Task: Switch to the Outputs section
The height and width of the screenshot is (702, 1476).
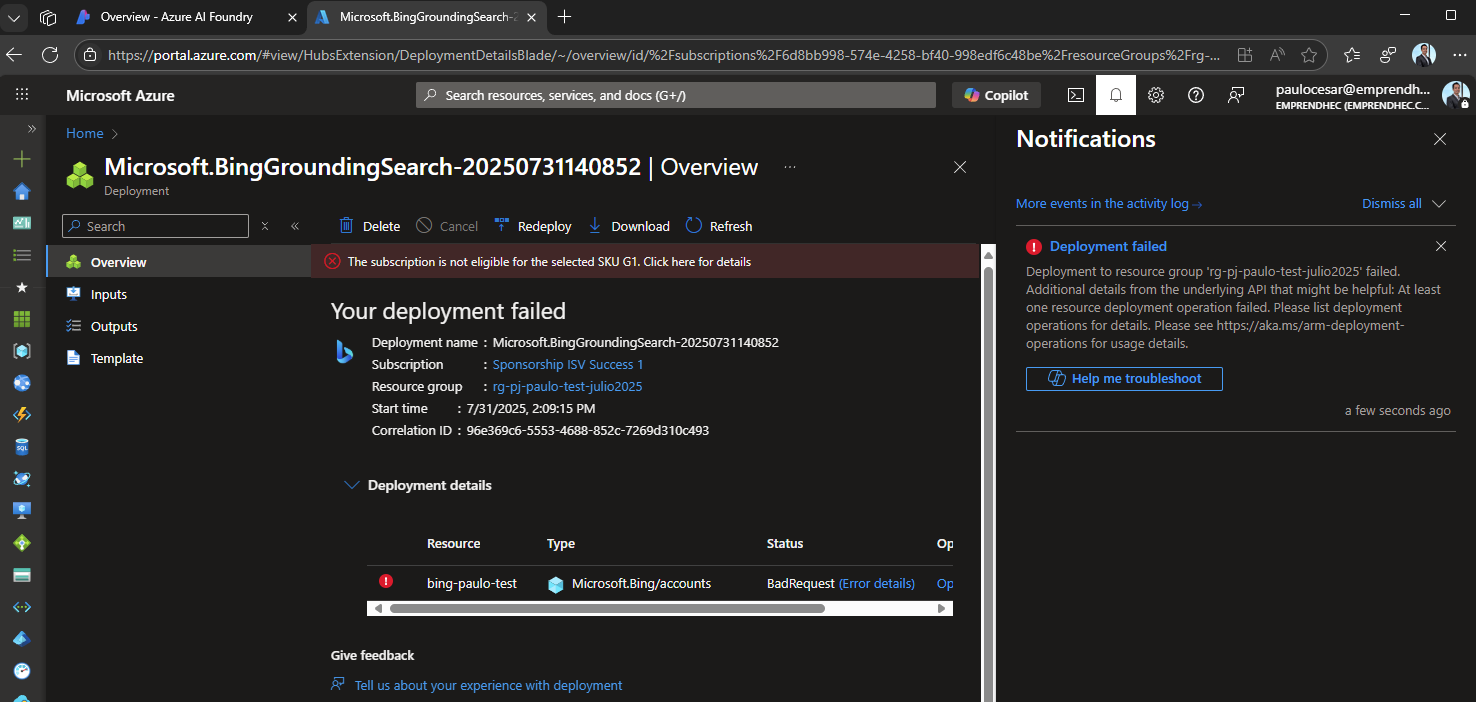Action: coord(113,325)
